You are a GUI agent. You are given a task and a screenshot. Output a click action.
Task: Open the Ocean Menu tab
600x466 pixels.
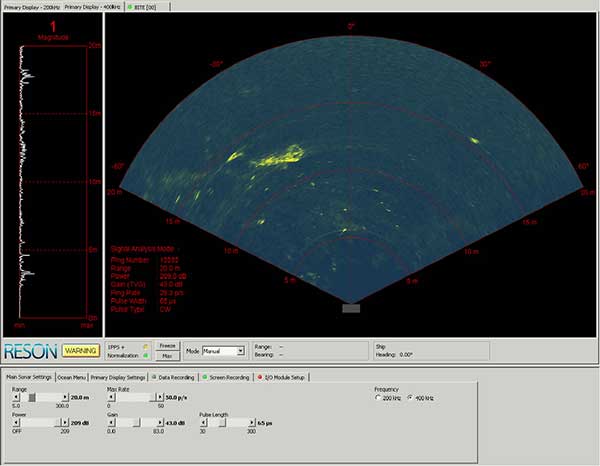coord(71,377)
